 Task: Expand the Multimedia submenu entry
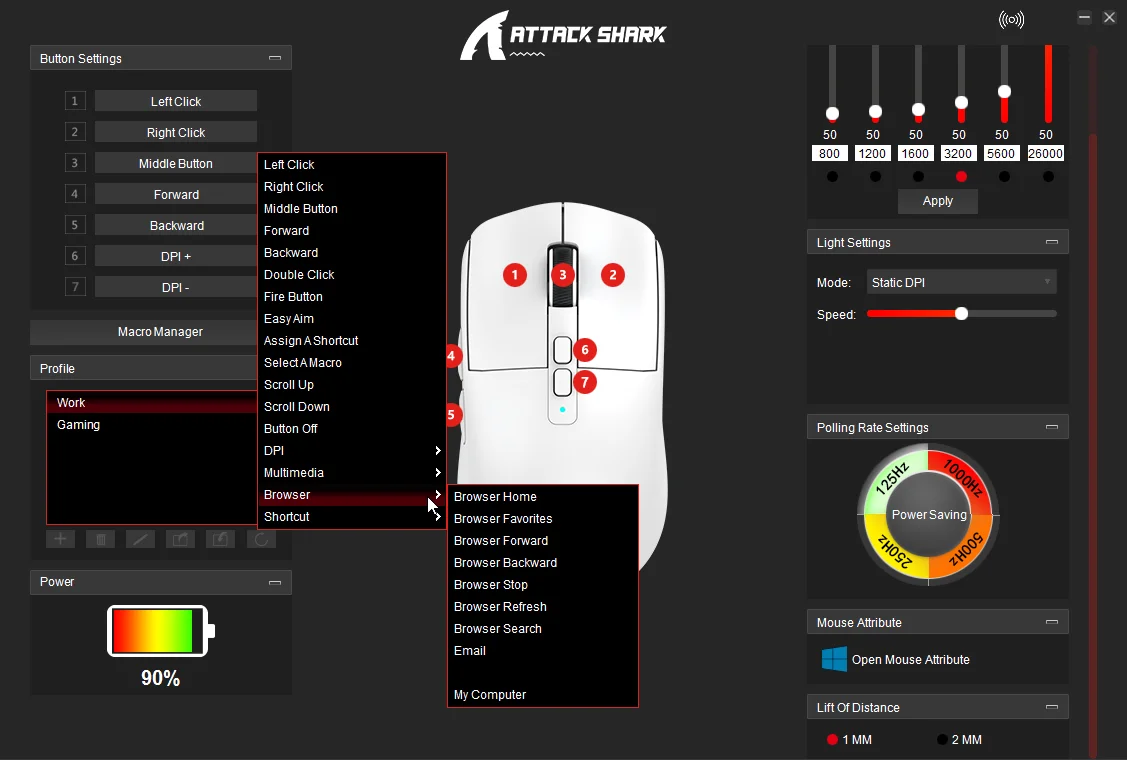tap(350, 473)
